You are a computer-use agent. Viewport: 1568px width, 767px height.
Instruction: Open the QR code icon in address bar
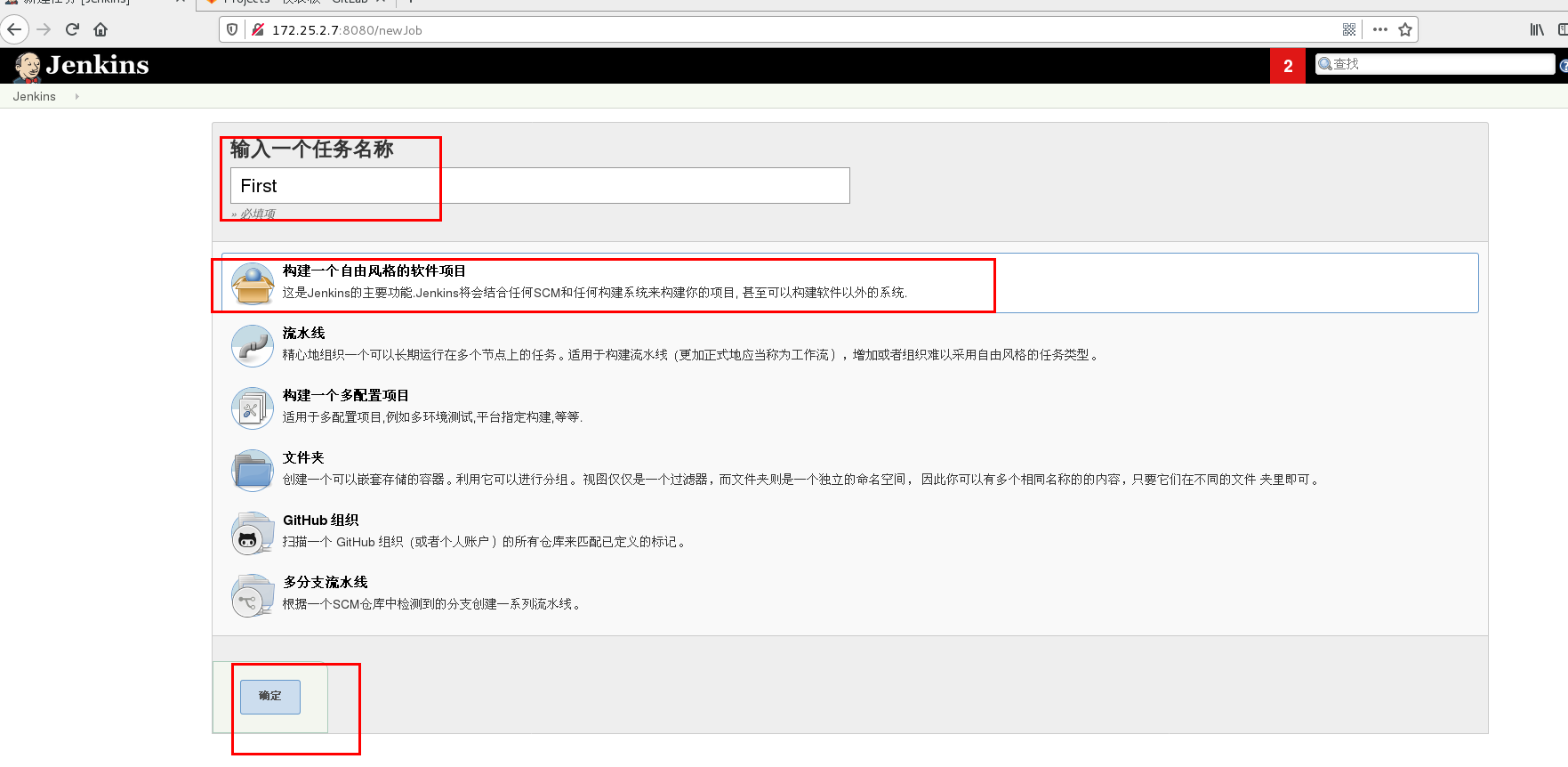[x=1349, y=29]
